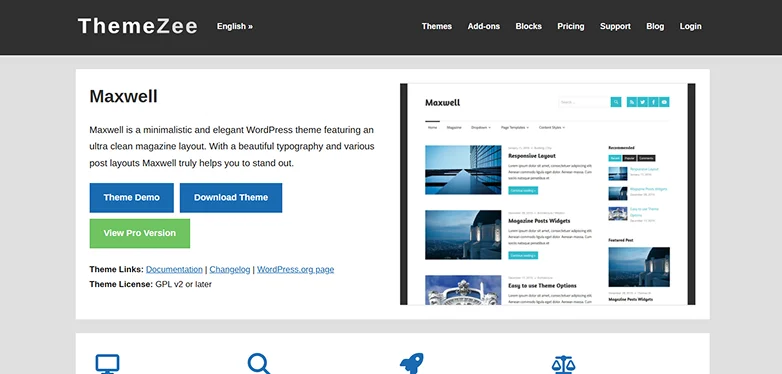Click the RSS icon in the Maxwell preview
The height and width of the screenshot is (374, 782).
(x=632, y=102)
